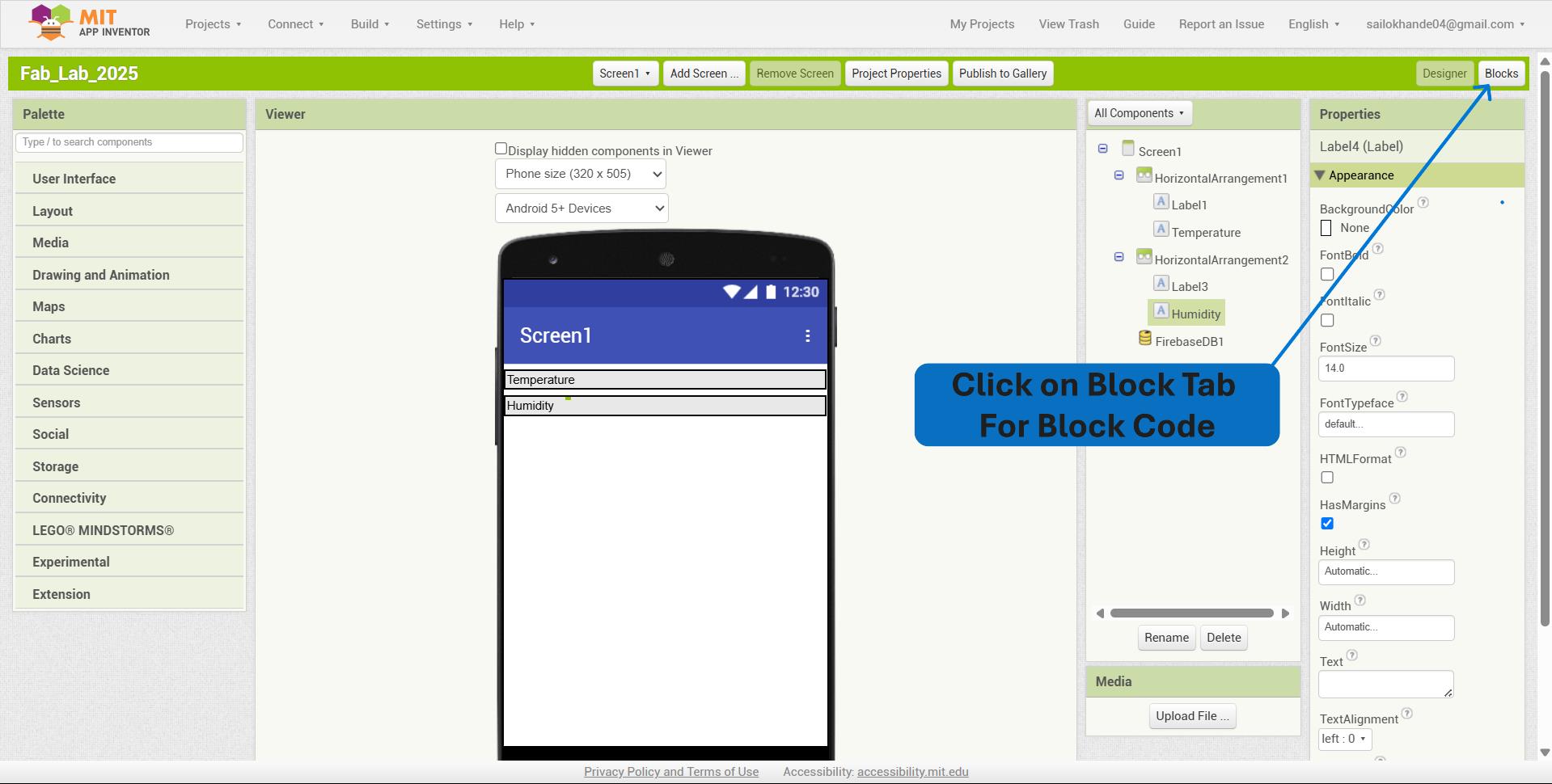This screenshot has height=784, width=1552.
Task: Open FontSize help question-mark icon
Action: [1376, 341]
